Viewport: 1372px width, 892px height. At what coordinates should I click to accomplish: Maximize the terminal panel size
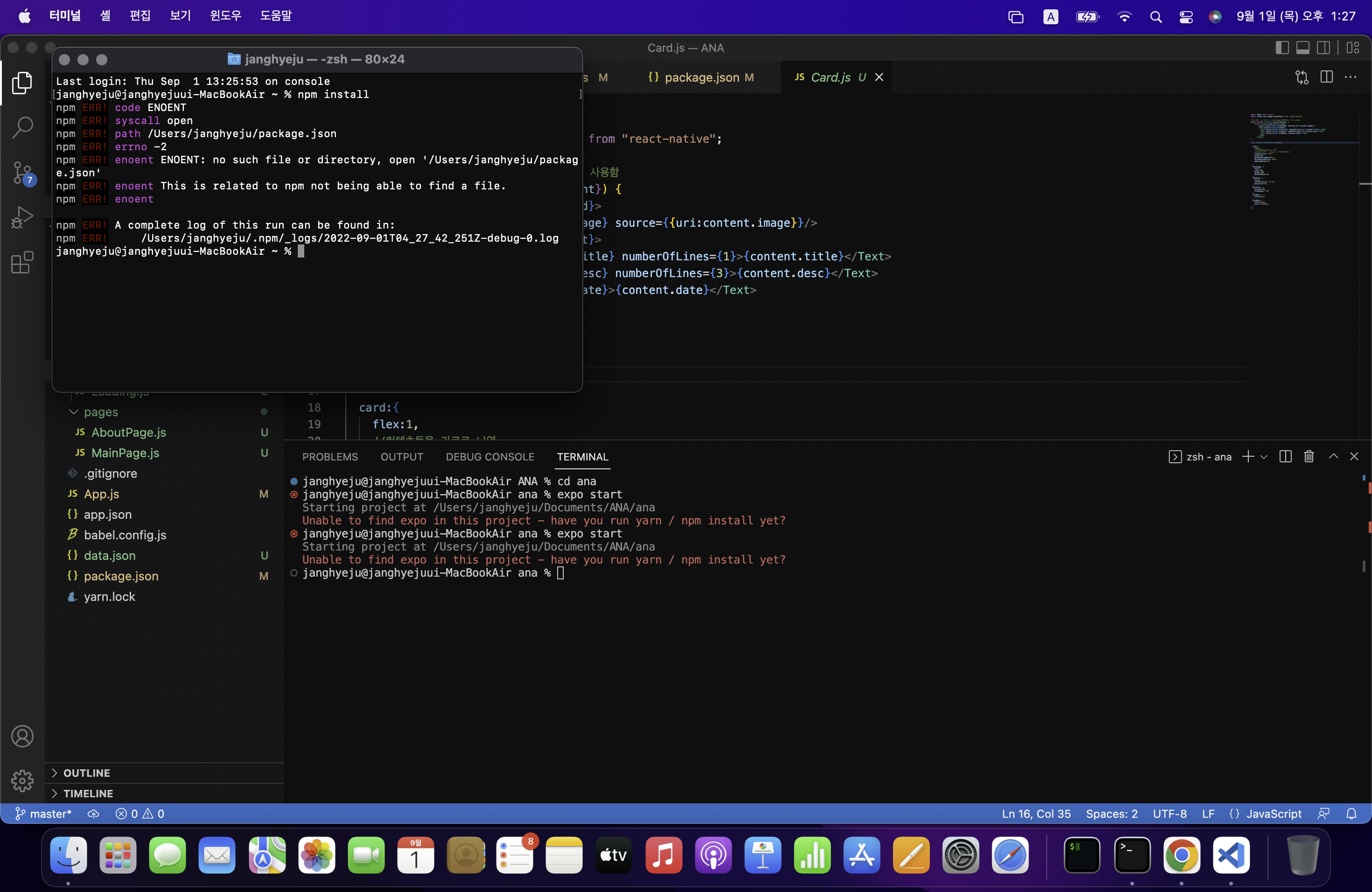(x=1333, y=457)
